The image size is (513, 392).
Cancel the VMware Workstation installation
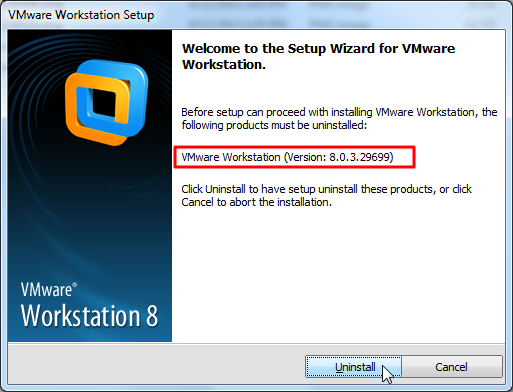tap(452, 367)
